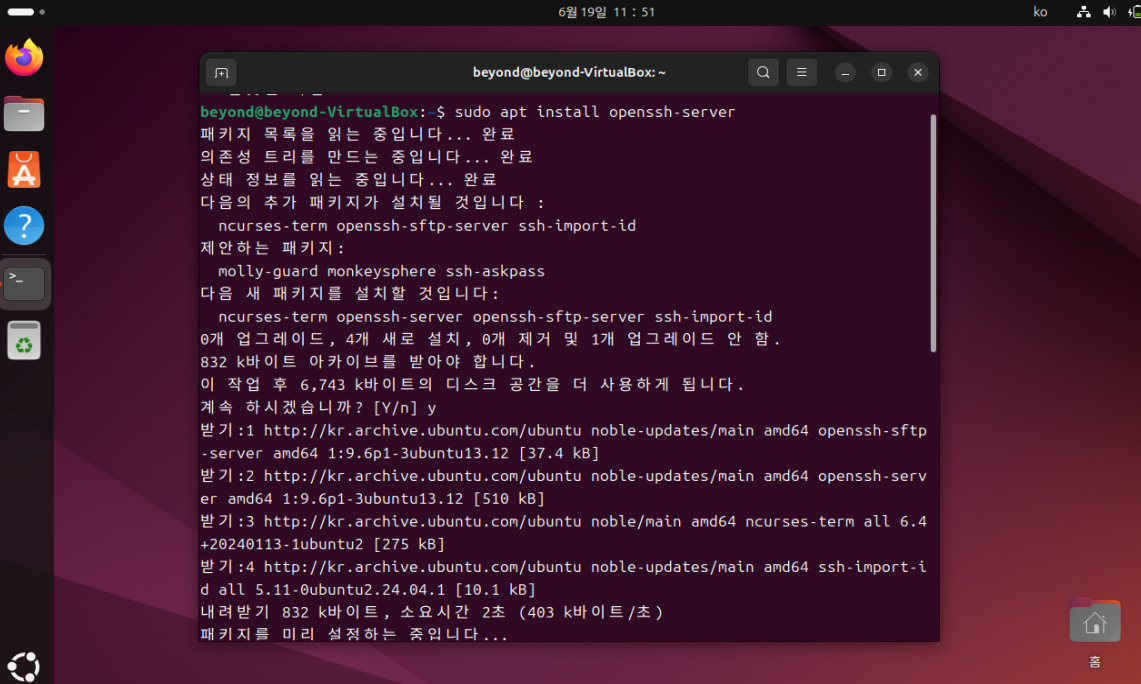Click the 받기:4 ssh-import-id download line

[563, 578]
